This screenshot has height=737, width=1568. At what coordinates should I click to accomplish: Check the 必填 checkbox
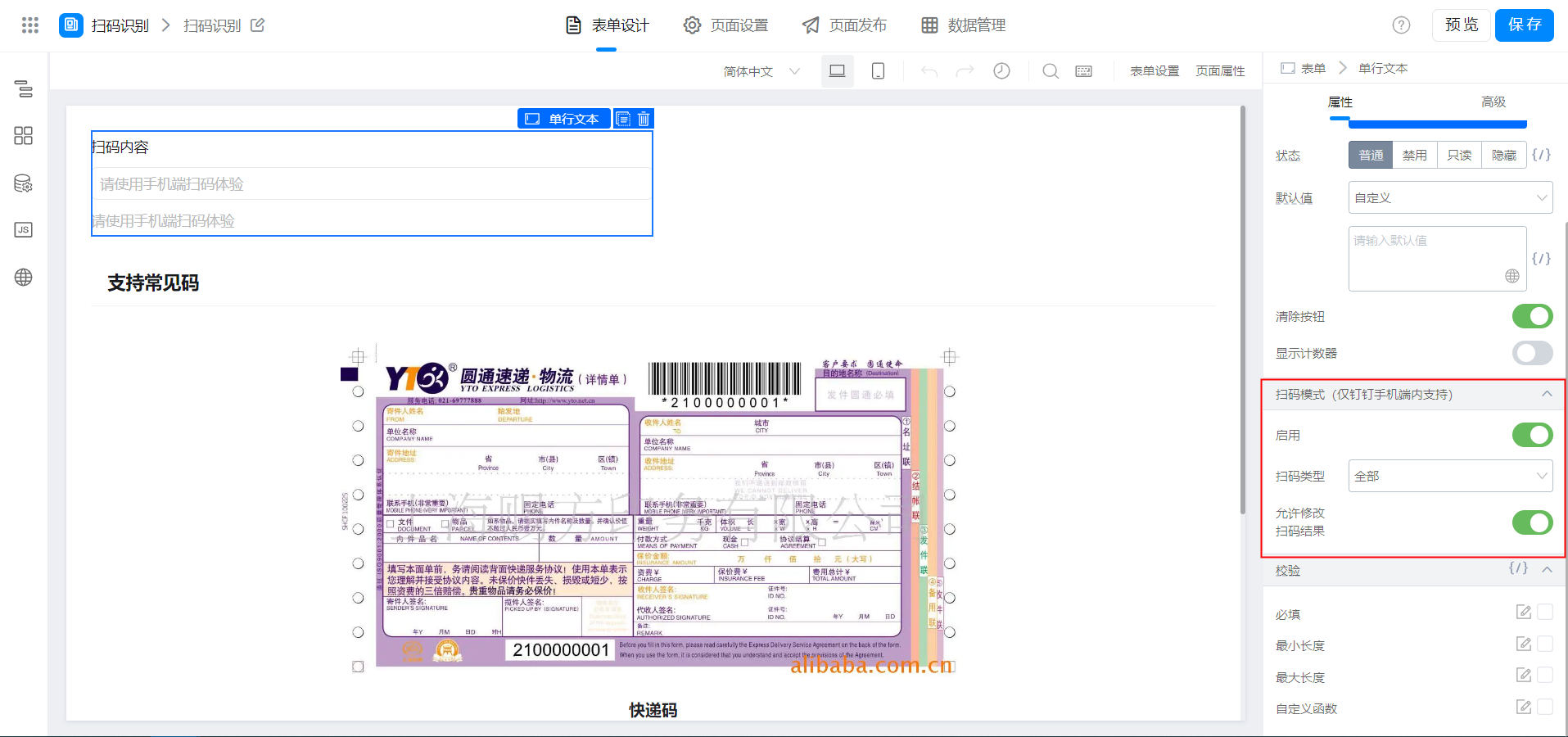pos(1545,612)
